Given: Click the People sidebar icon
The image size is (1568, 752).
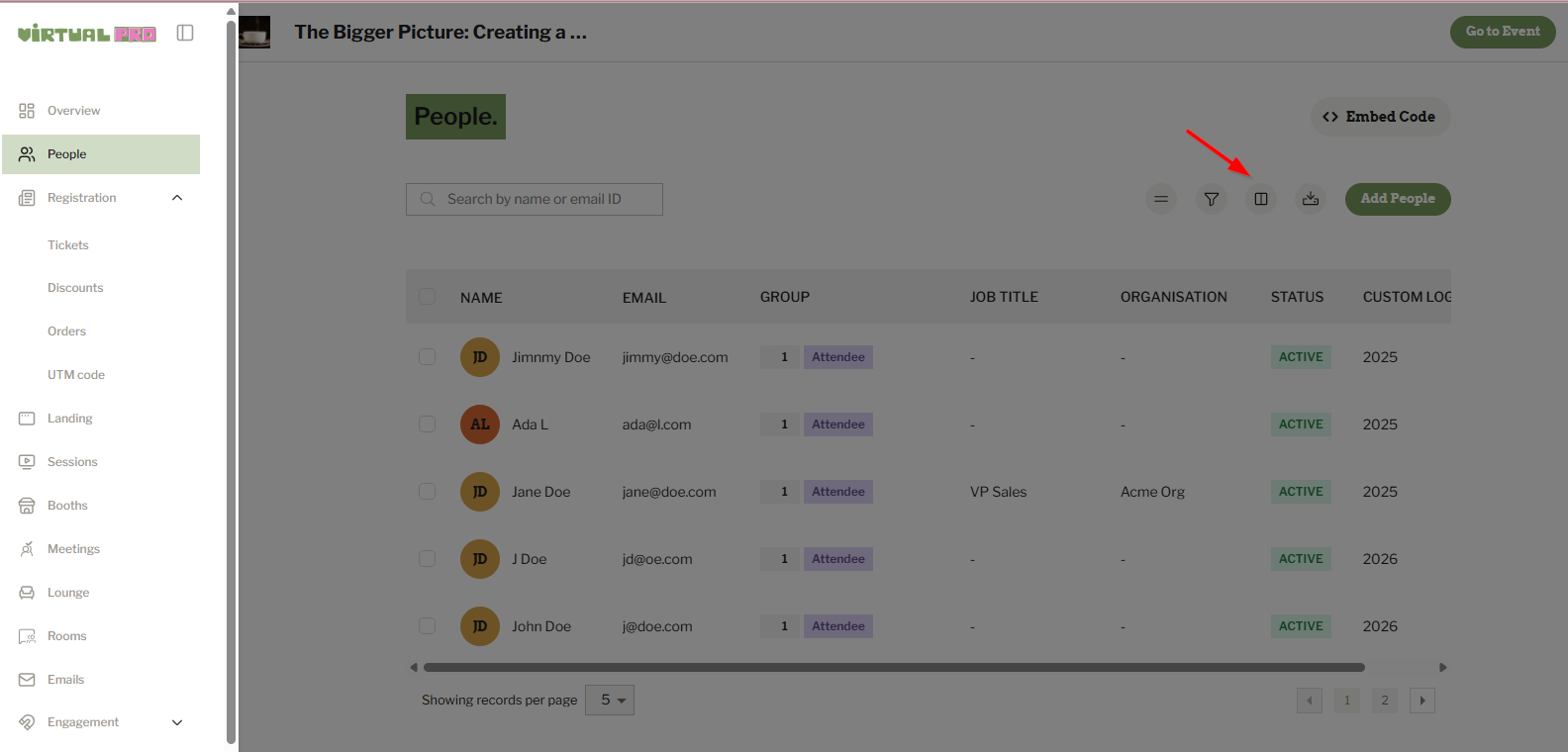Looking at the screenshot, I should 27,154.
